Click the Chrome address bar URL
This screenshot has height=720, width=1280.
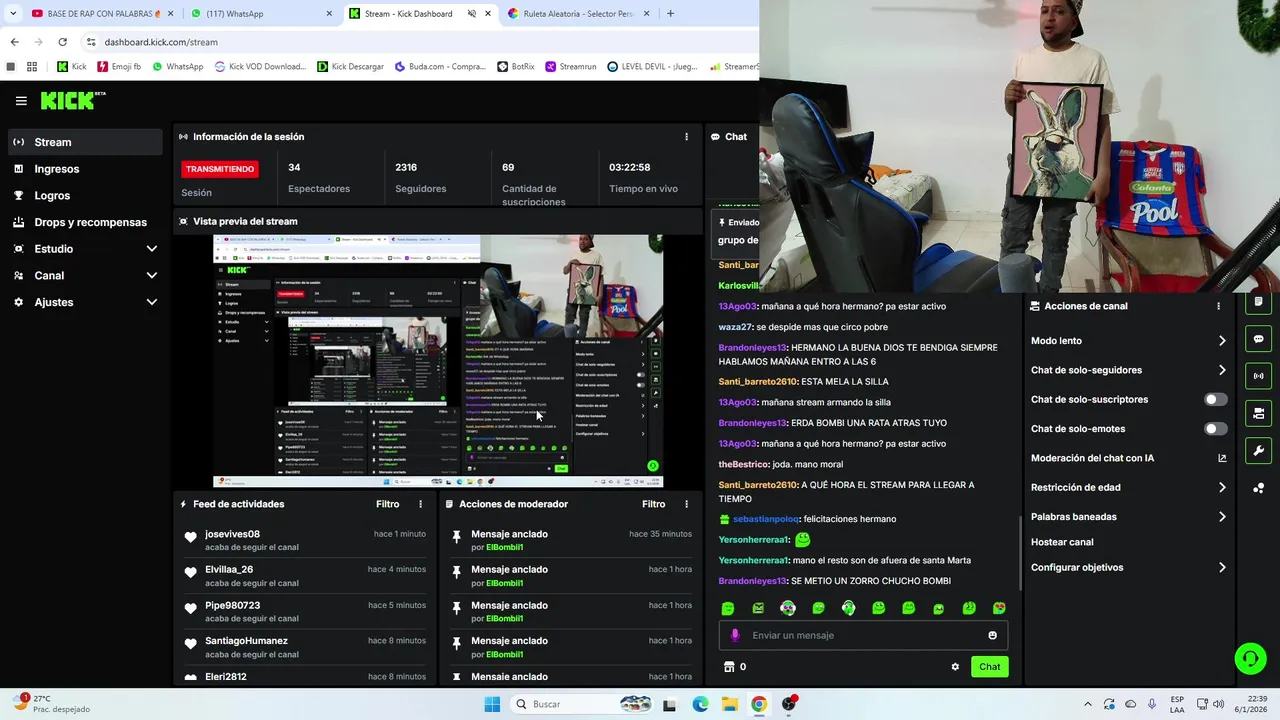161,42
